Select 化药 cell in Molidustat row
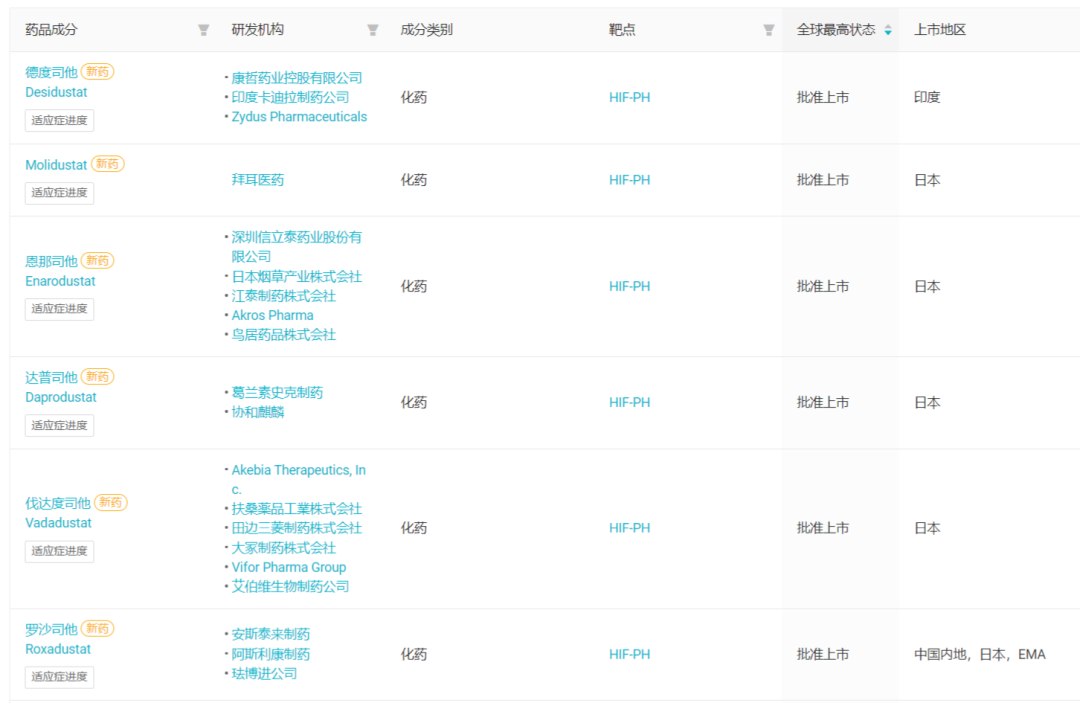Viewport: 1080px width, 703px height. [x=414, y=180]
